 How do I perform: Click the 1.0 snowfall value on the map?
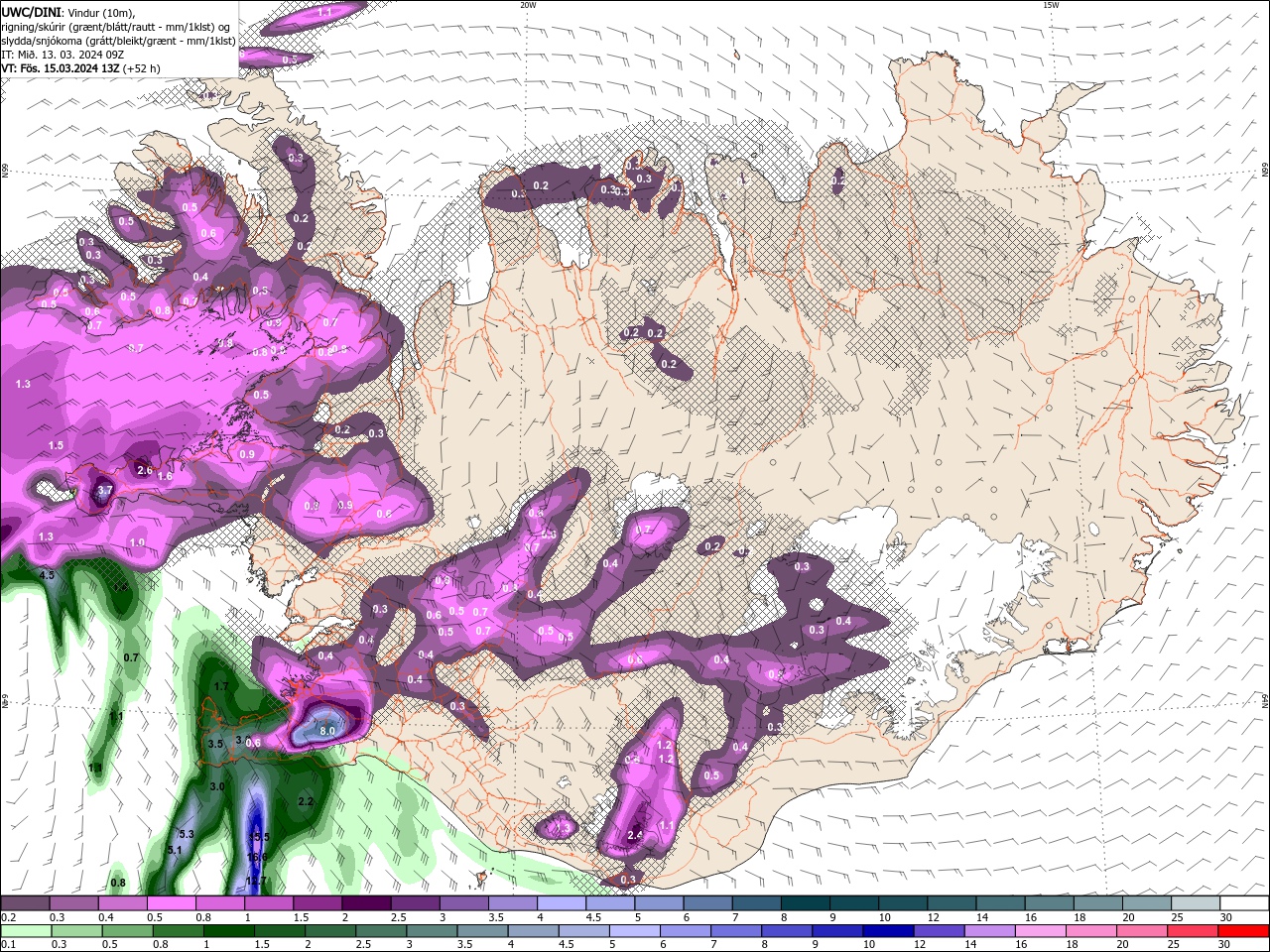[137, 542]
